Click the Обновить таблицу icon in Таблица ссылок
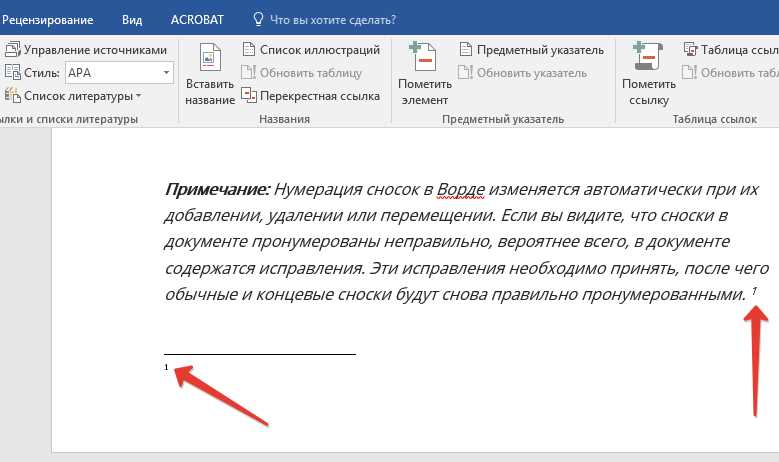Screen dimensions: 779x462 pyautogui.click(x=690, y=72)
